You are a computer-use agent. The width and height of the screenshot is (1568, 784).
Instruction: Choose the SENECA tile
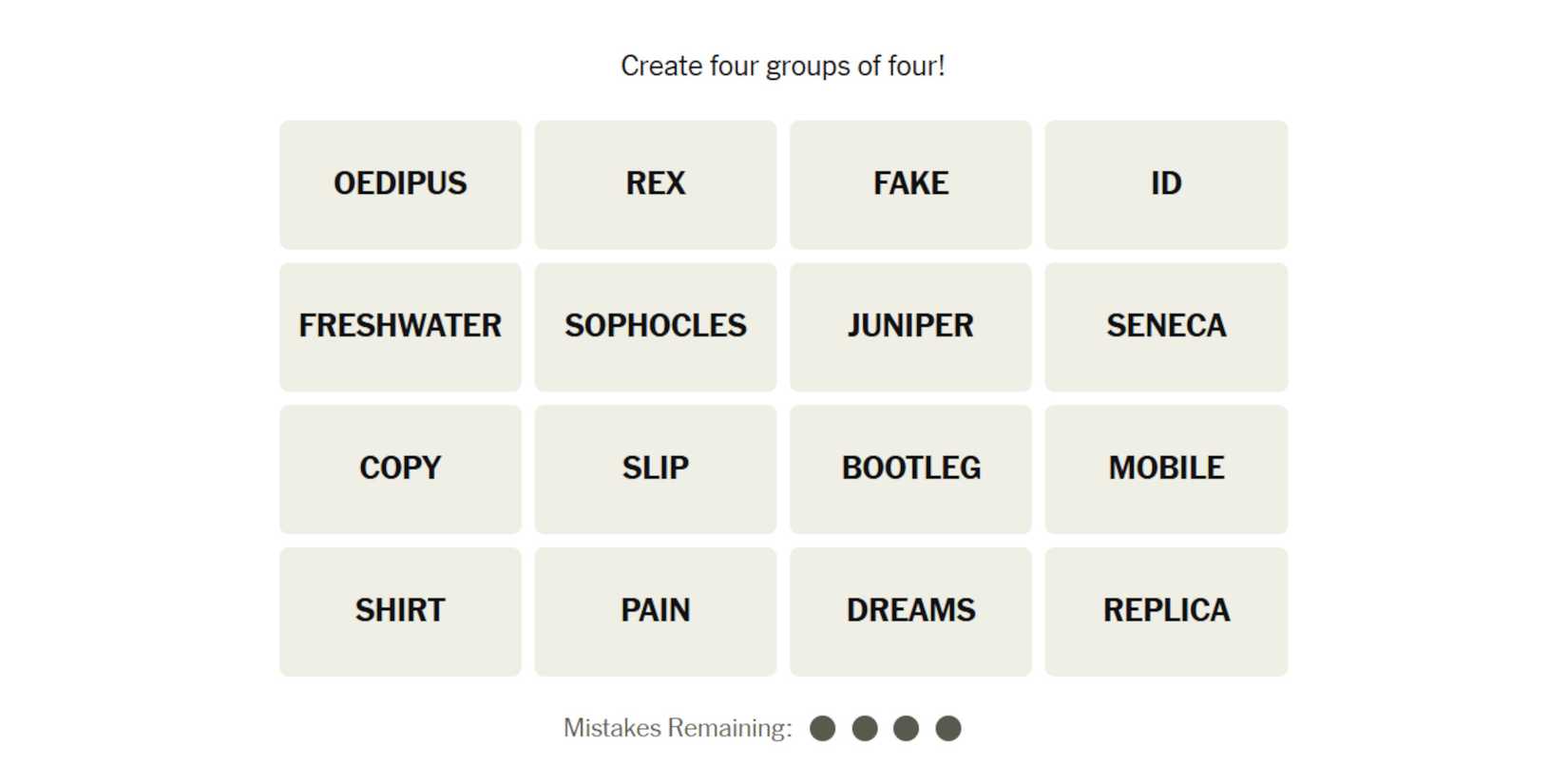click(1166, 327)
